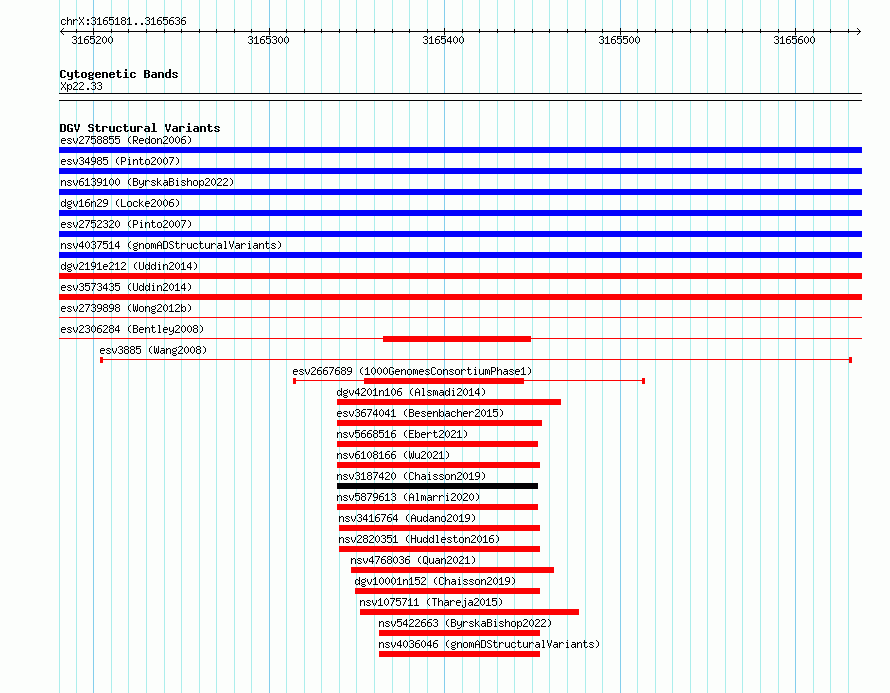Click the red bar under nsv5879613 (Almarri2020)

pyautogui.click(x=437, y=507)
